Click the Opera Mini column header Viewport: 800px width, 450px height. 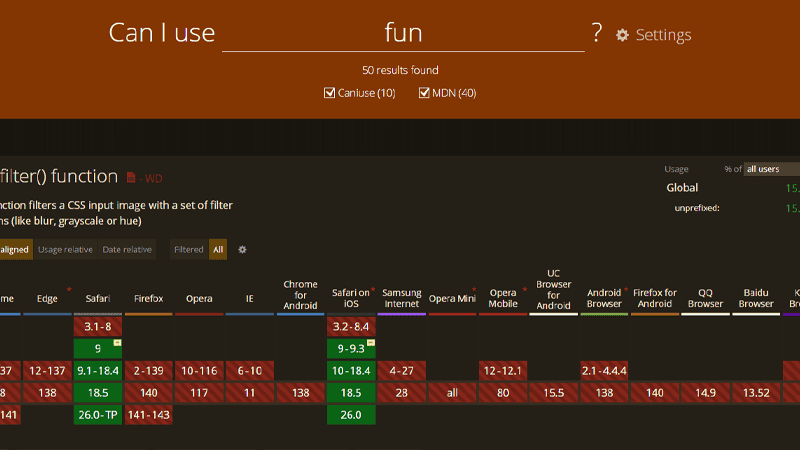(452, 298)
